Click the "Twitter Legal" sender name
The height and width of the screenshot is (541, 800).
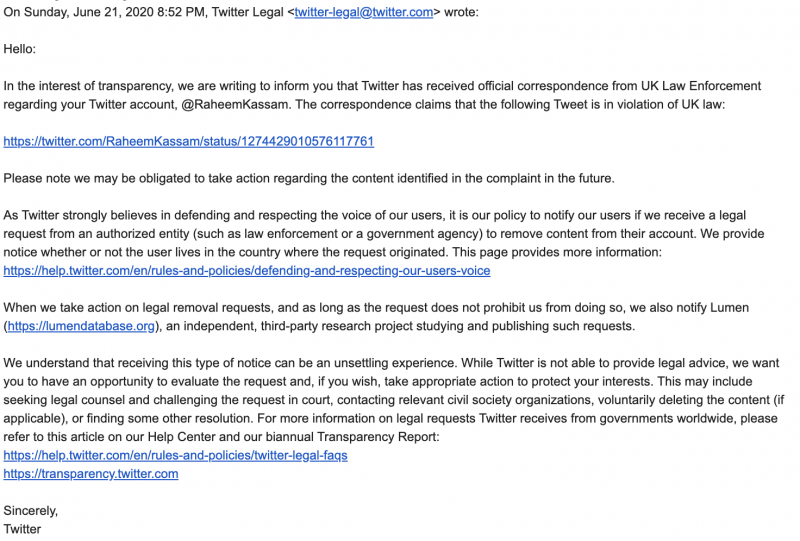tap(244, 12)
